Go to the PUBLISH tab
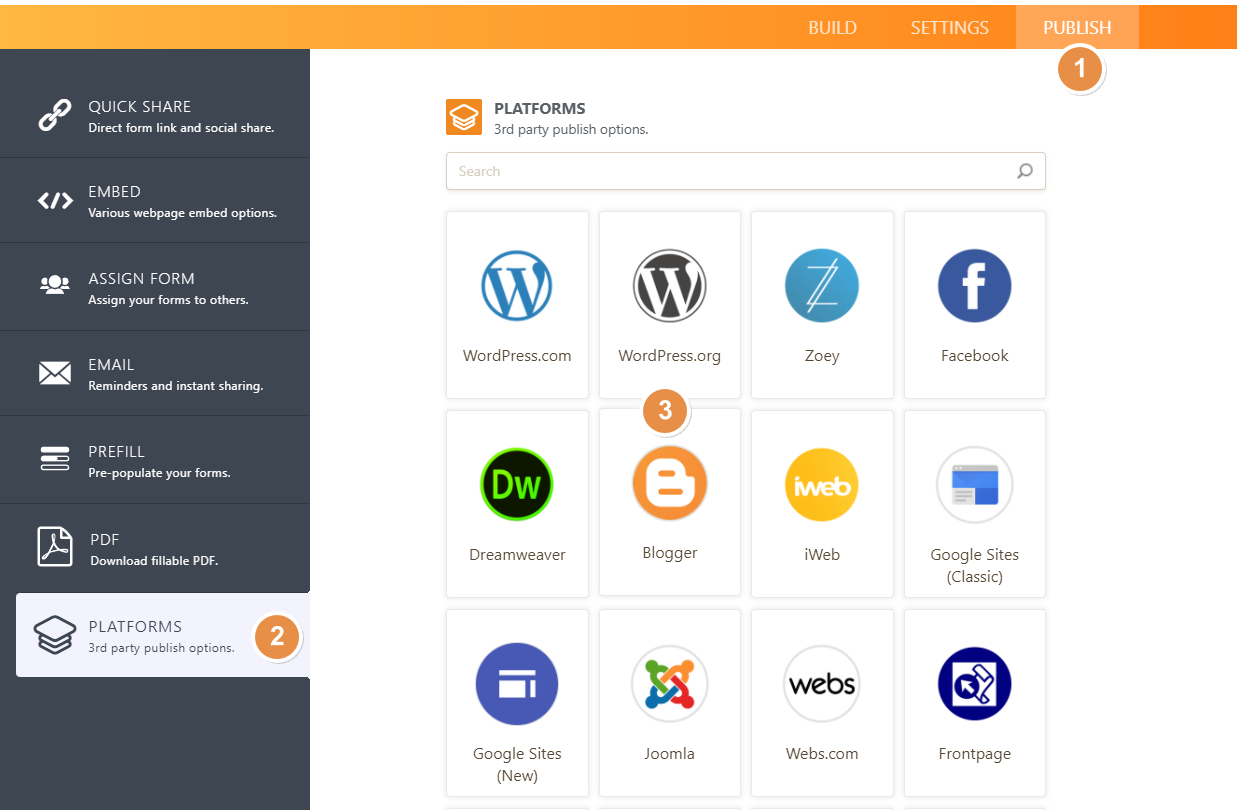The width and height of the screenshot is (1237, 810). click(1077, 27)
